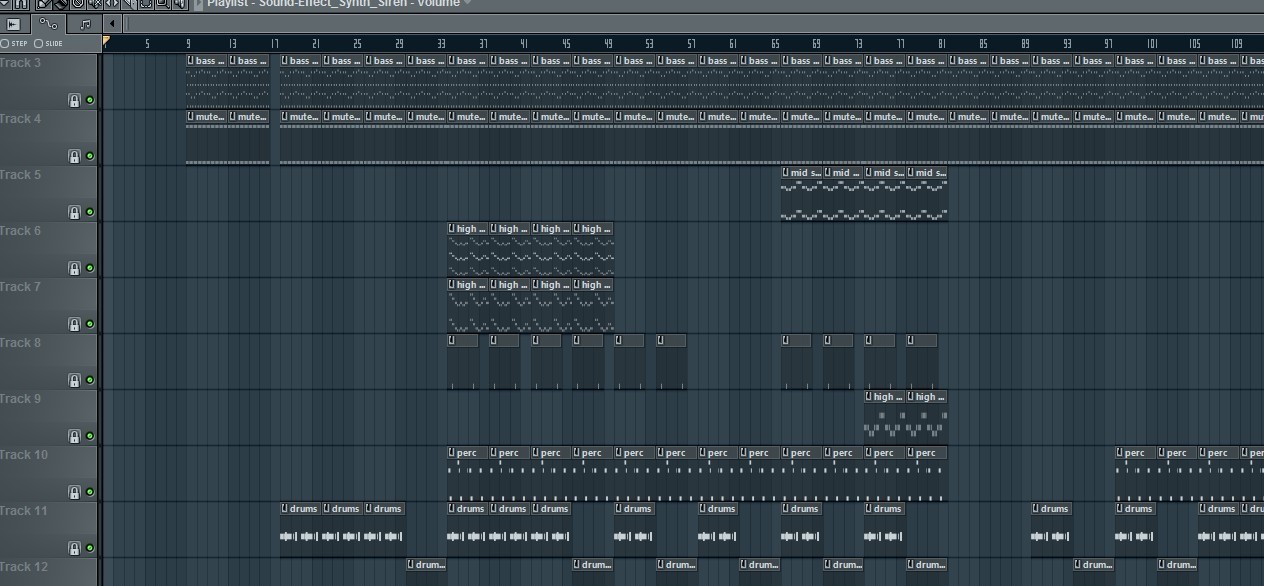Click the yellow playhead marker at timeline start
This screenshot has width=1264, height=586.
click(106, 42)
